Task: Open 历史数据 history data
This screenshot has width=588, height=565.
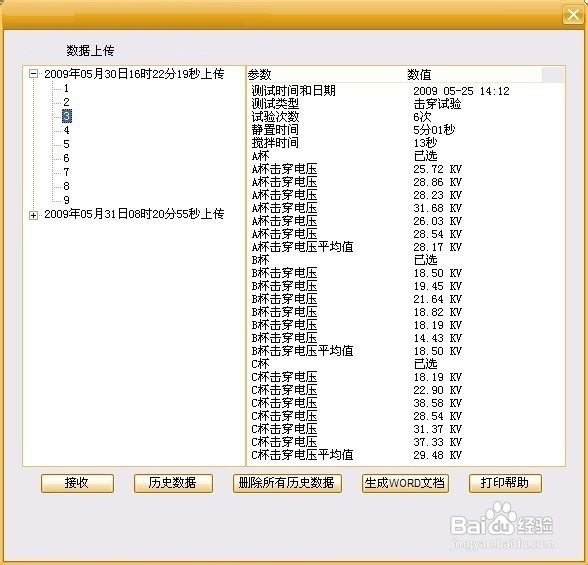Action: [x=173, y=483]
